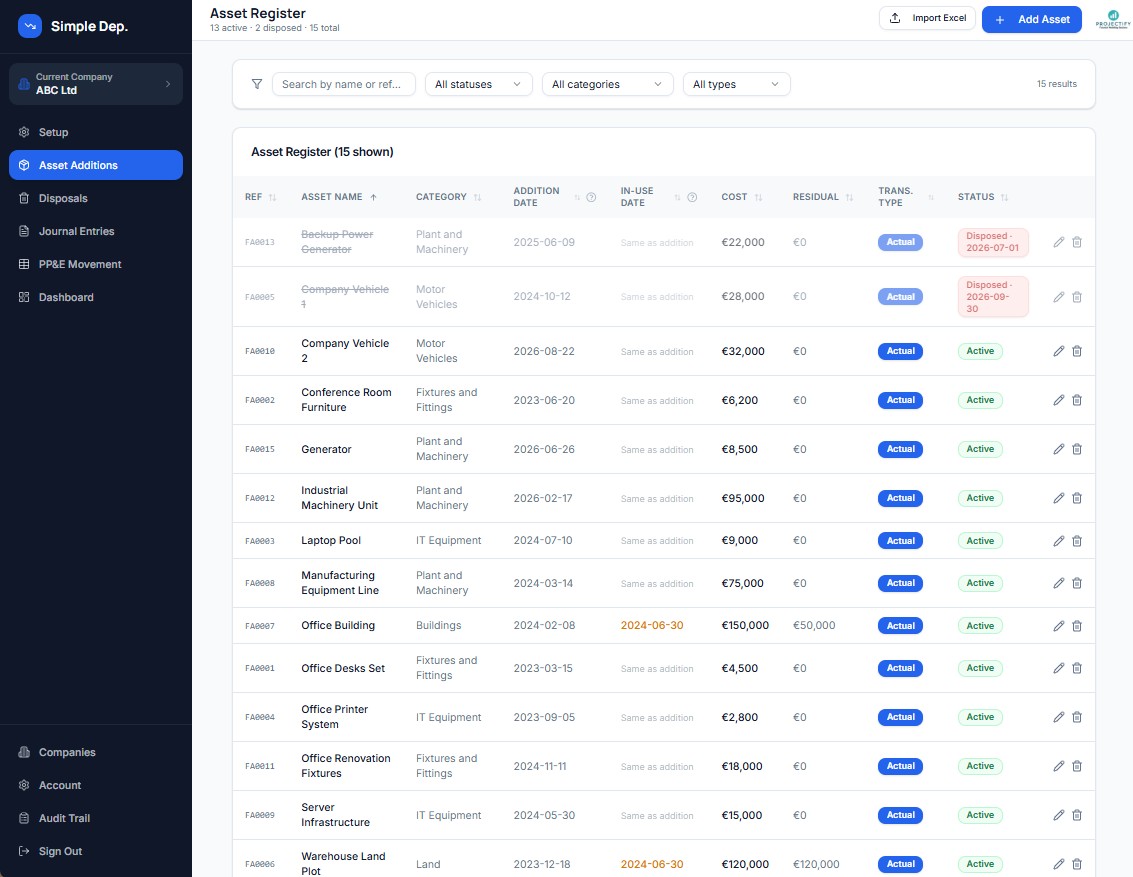Open Companies in the sidebar
Image resolution: width=1133 pixels, height=877 pixels.
(x=95, y=752)
